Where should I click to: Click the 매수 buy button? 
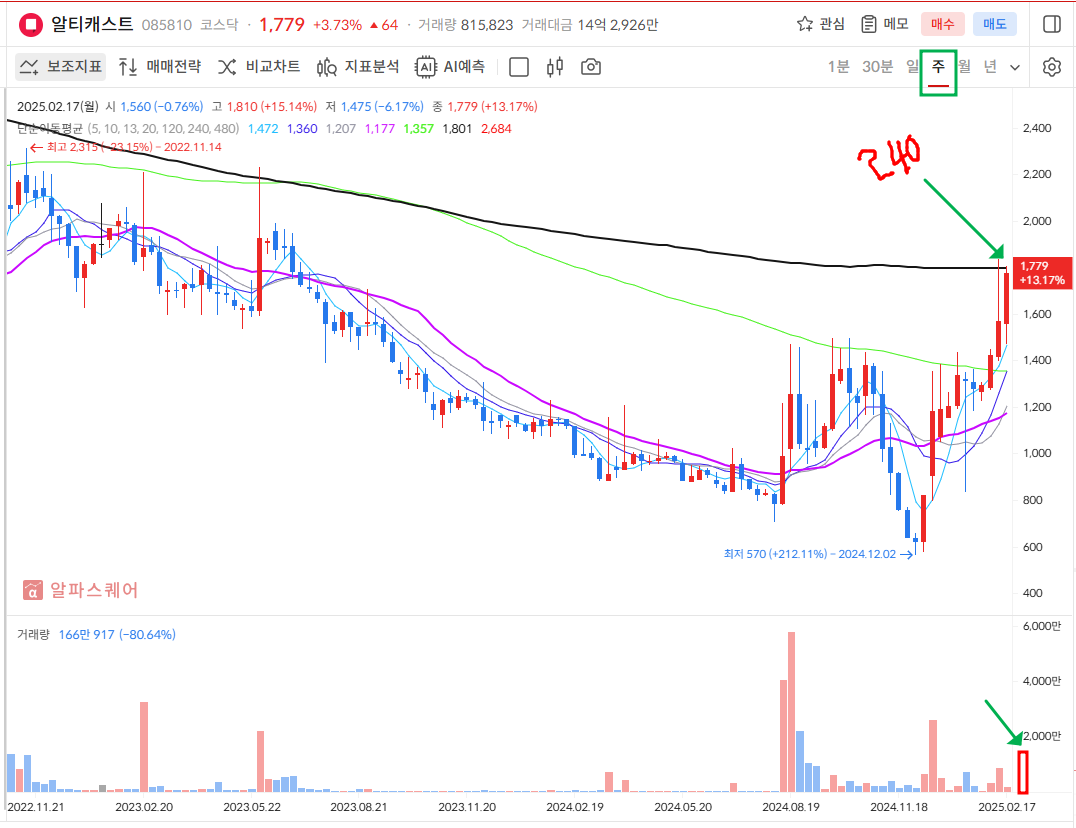click(942, 24)
